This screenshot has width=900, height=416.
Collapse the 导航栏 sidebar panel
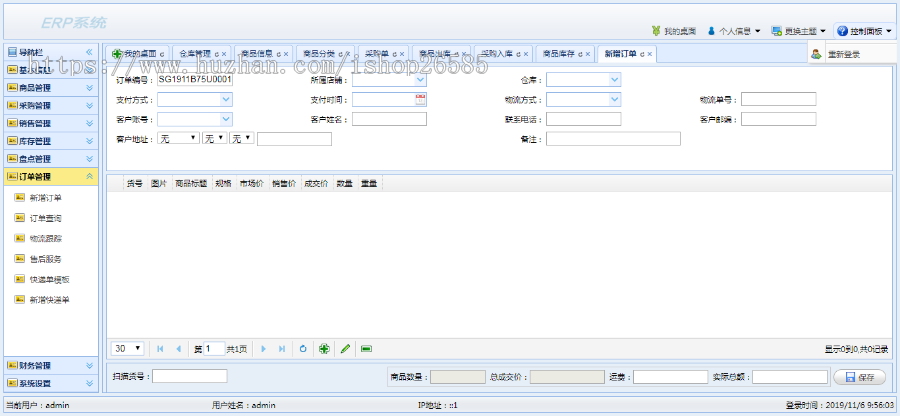coord(89,52)
